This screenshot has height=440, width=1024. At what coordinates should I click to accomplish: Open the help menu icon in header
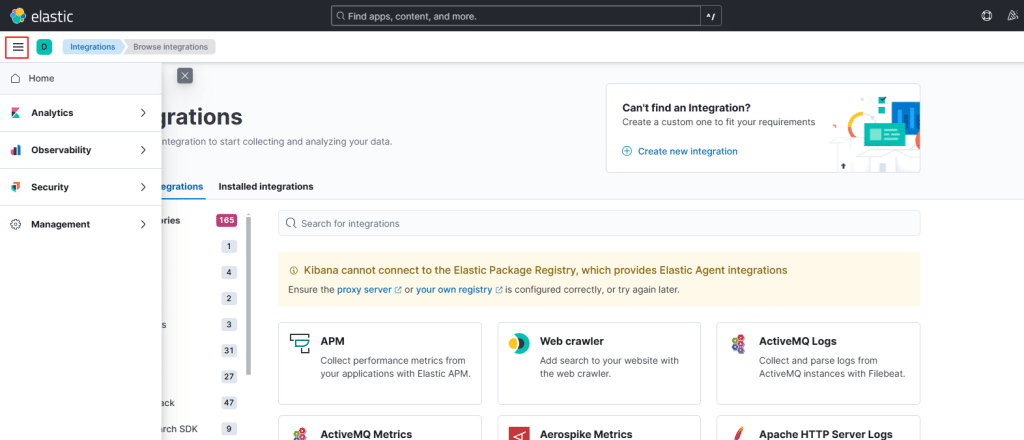pyautogui.click(x=987, y=16)
